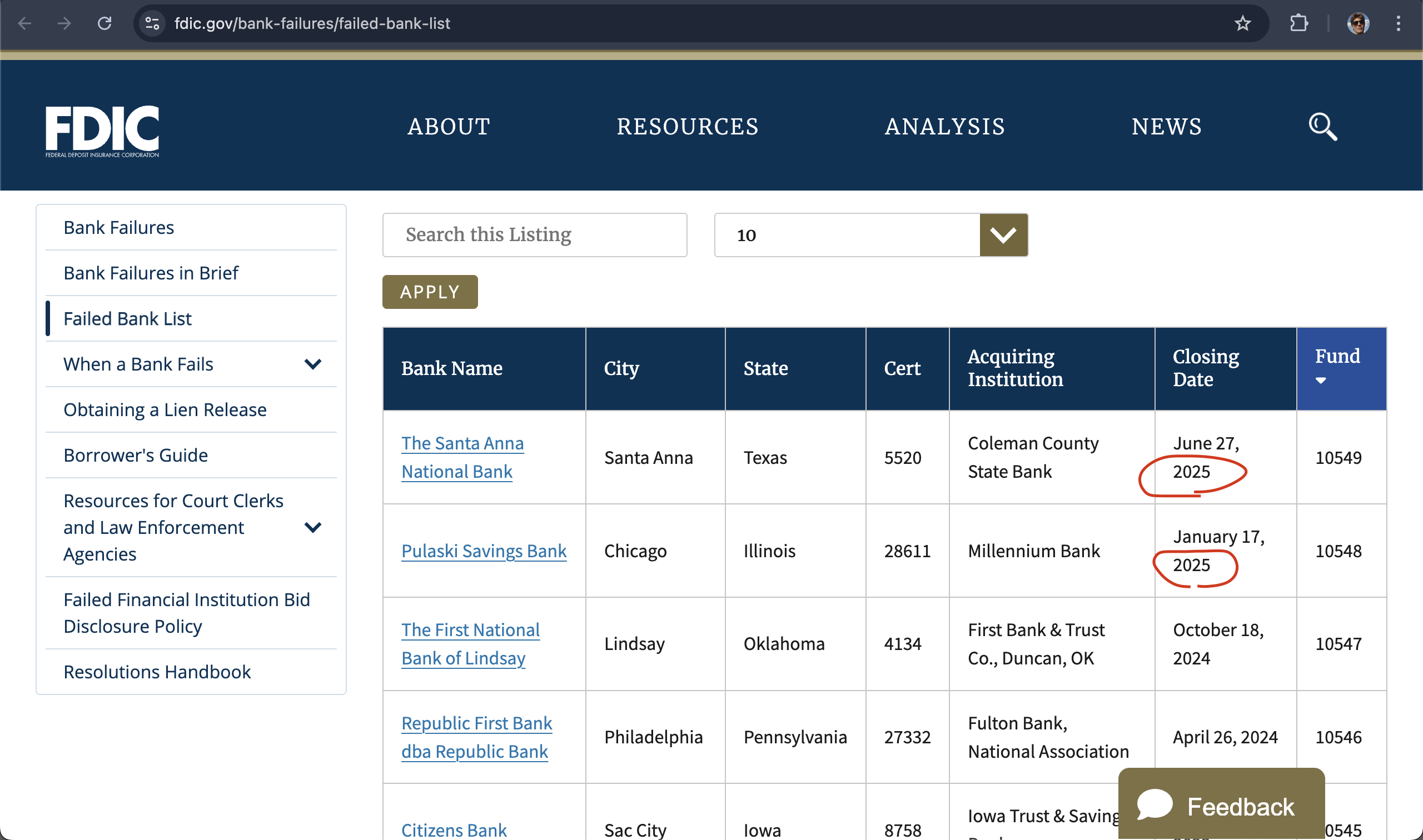Open the browser extensions puzzle icon

1298,23
